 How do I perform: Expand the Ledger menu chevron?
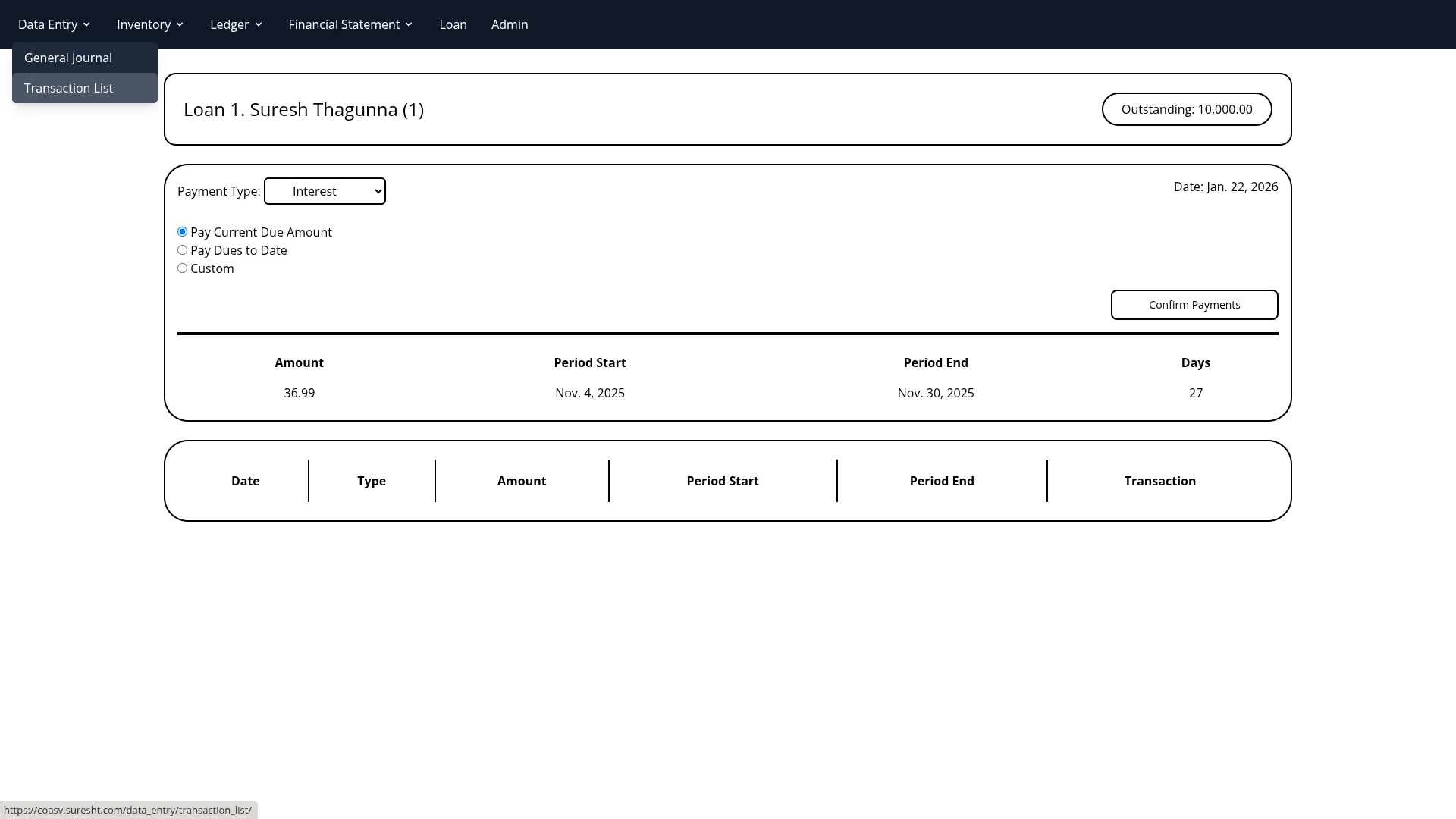(x=259, y=24)
